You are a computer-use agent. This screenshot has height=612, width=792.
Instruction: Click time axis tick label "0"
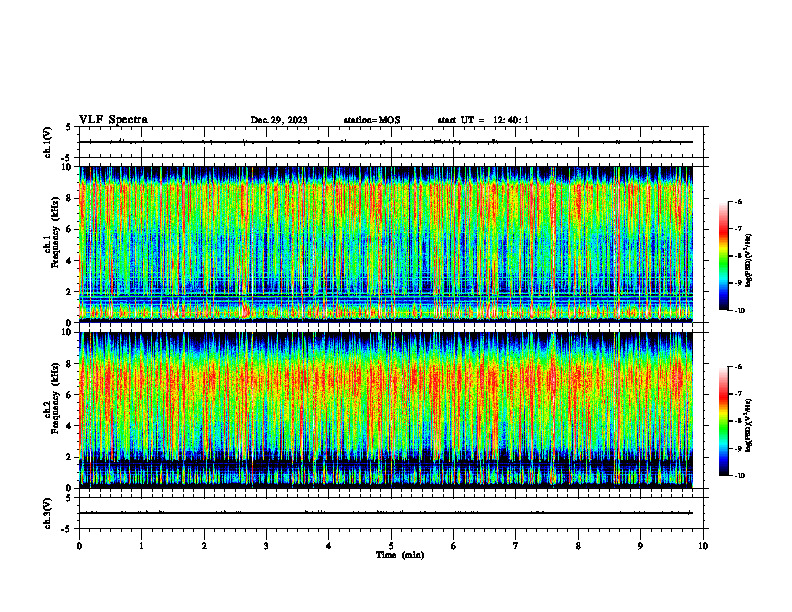pyautogui.click(x=79, y=546)
